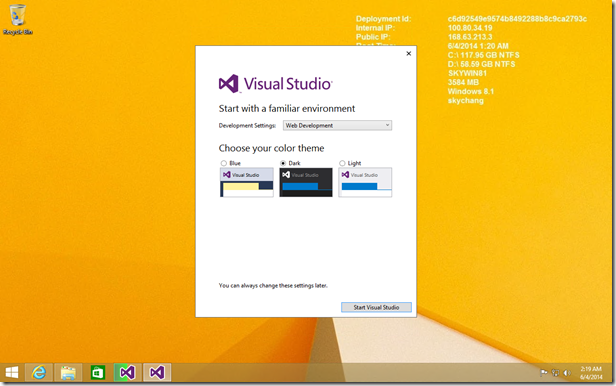Screen dimensions: 616x386
Task: Select the Dark color theme radio button
Action: 283,163
